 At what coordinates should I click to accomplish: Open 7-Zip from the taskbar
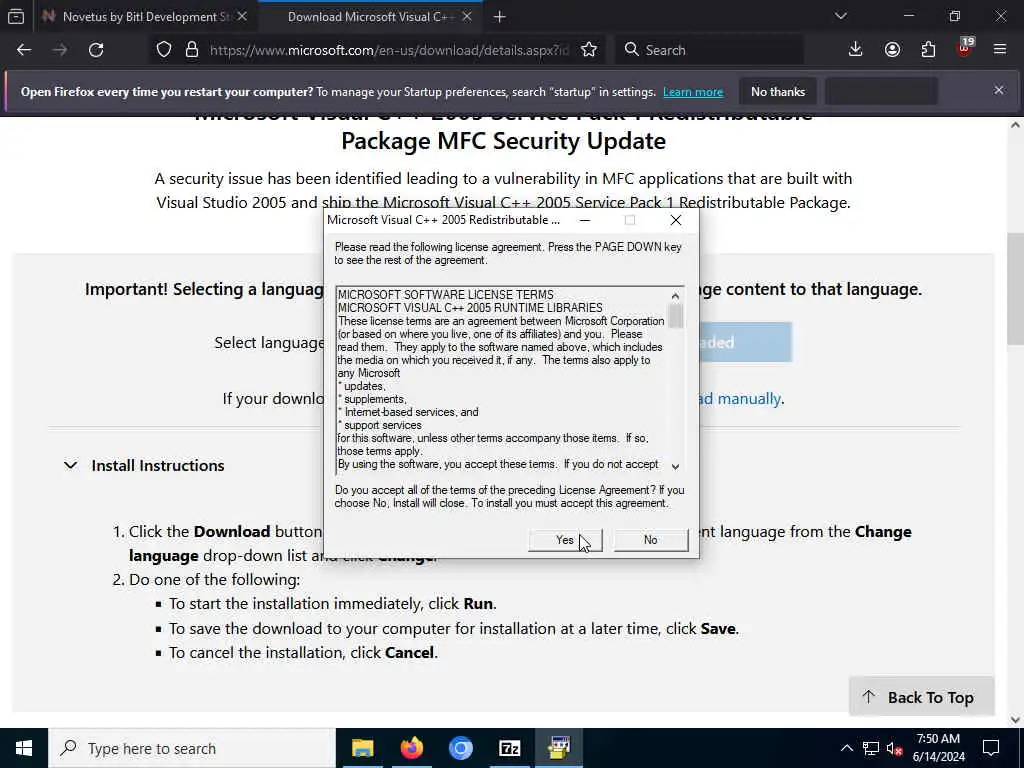(509, 748)
